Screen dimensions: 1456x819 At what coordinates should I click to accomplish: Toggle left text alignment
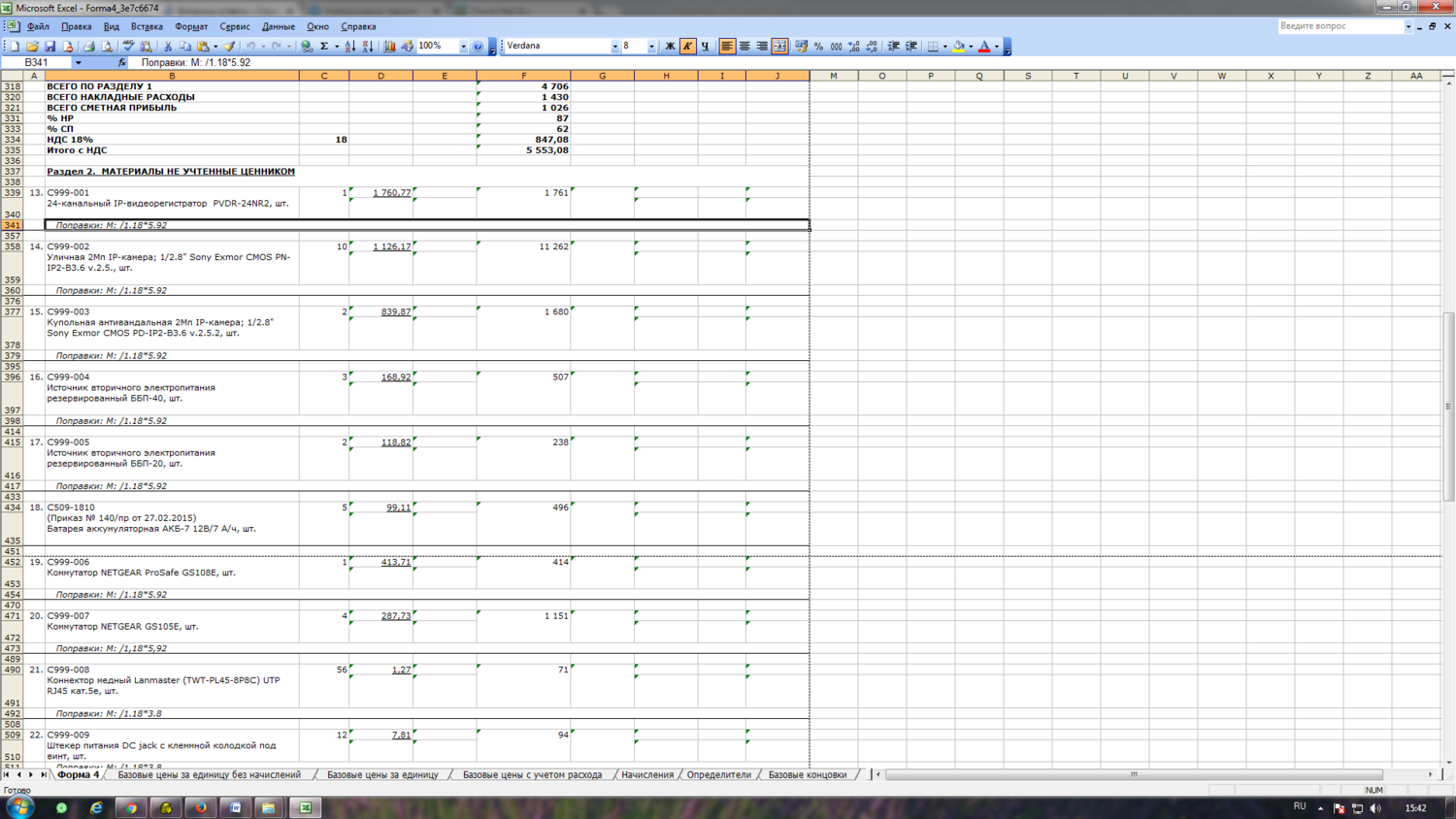pos(727,46)
